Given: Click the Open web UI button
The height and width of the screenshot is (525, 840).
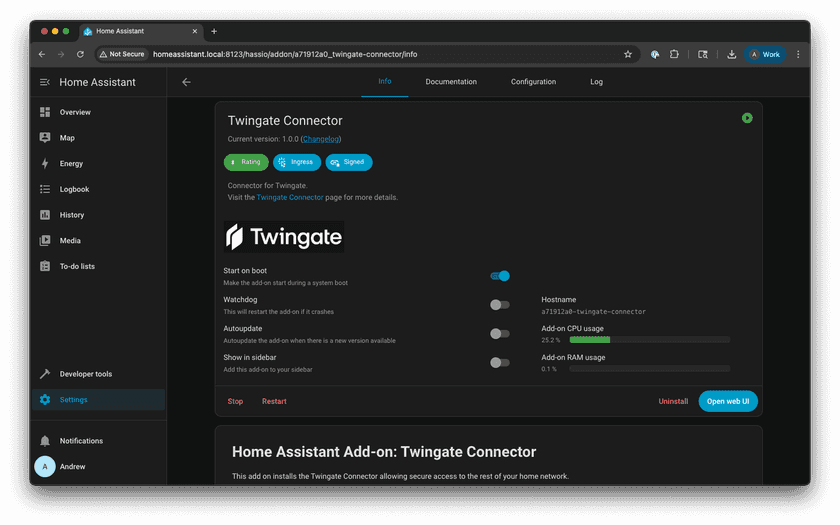Looking at the screenshot, I should click(728, 401).
